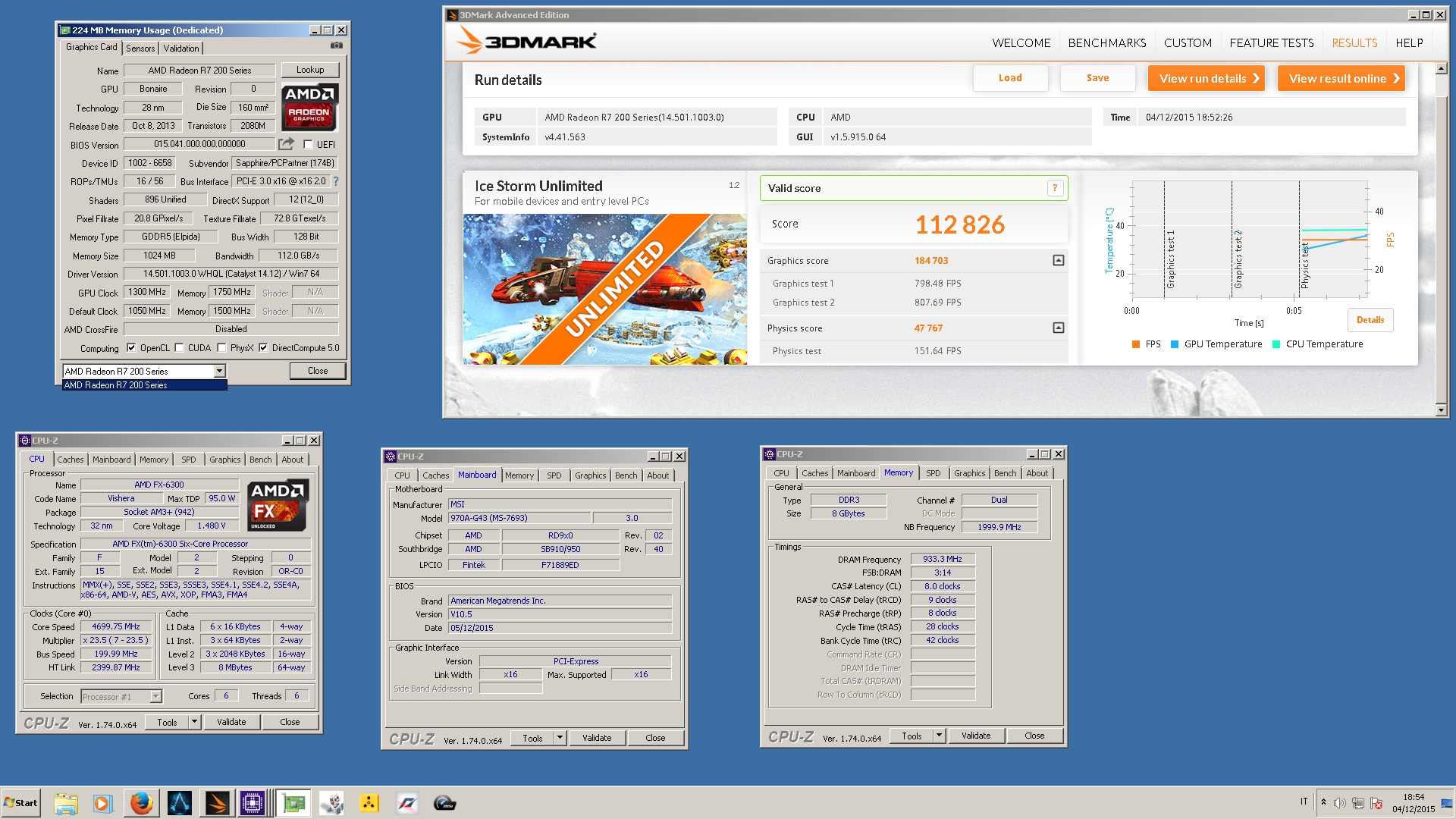Viewport: 1456px width, 819px height.
Task: Open Tools dropdown arrow in CPU-Z Memory window
Action: pos(939,736)
